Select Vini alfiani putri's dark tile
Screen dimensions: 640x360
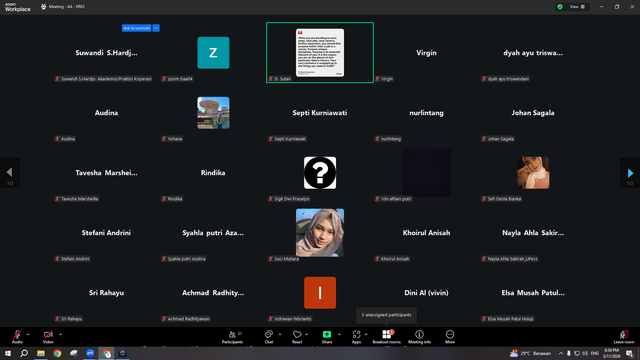point(427,173)
